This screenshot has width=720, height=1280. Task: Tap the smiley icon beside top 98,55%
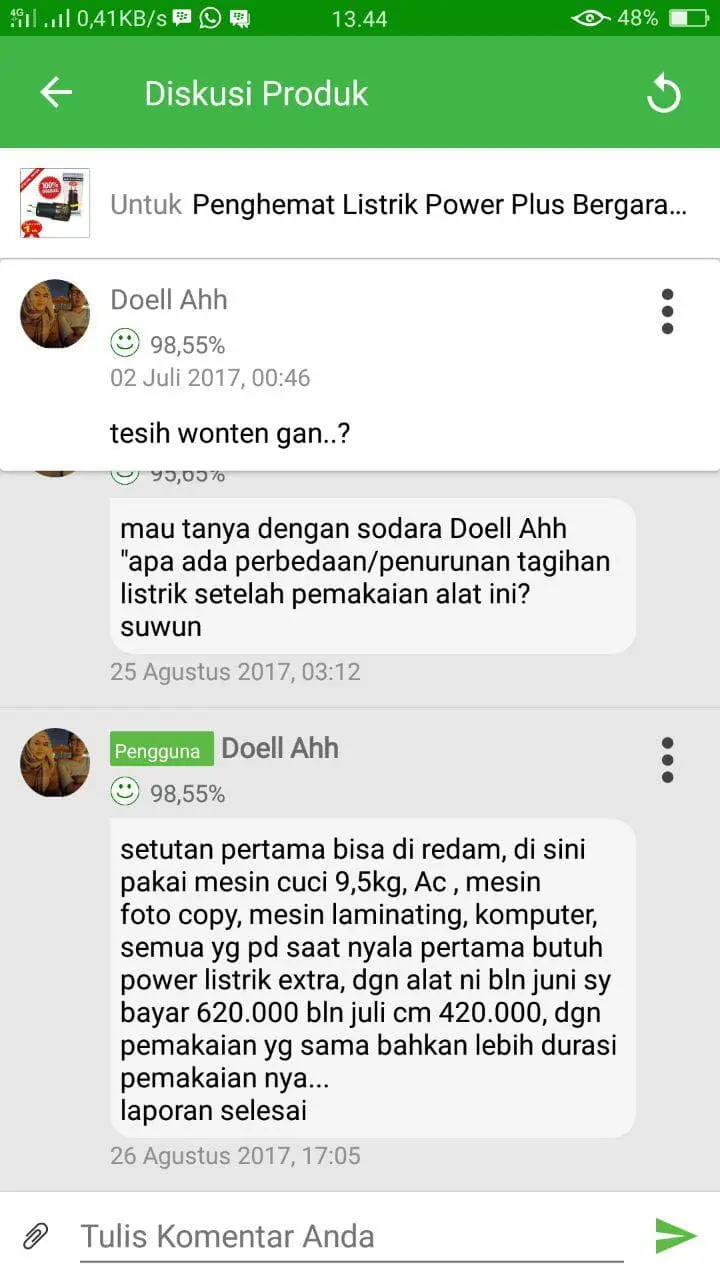[x=125, y=344]
